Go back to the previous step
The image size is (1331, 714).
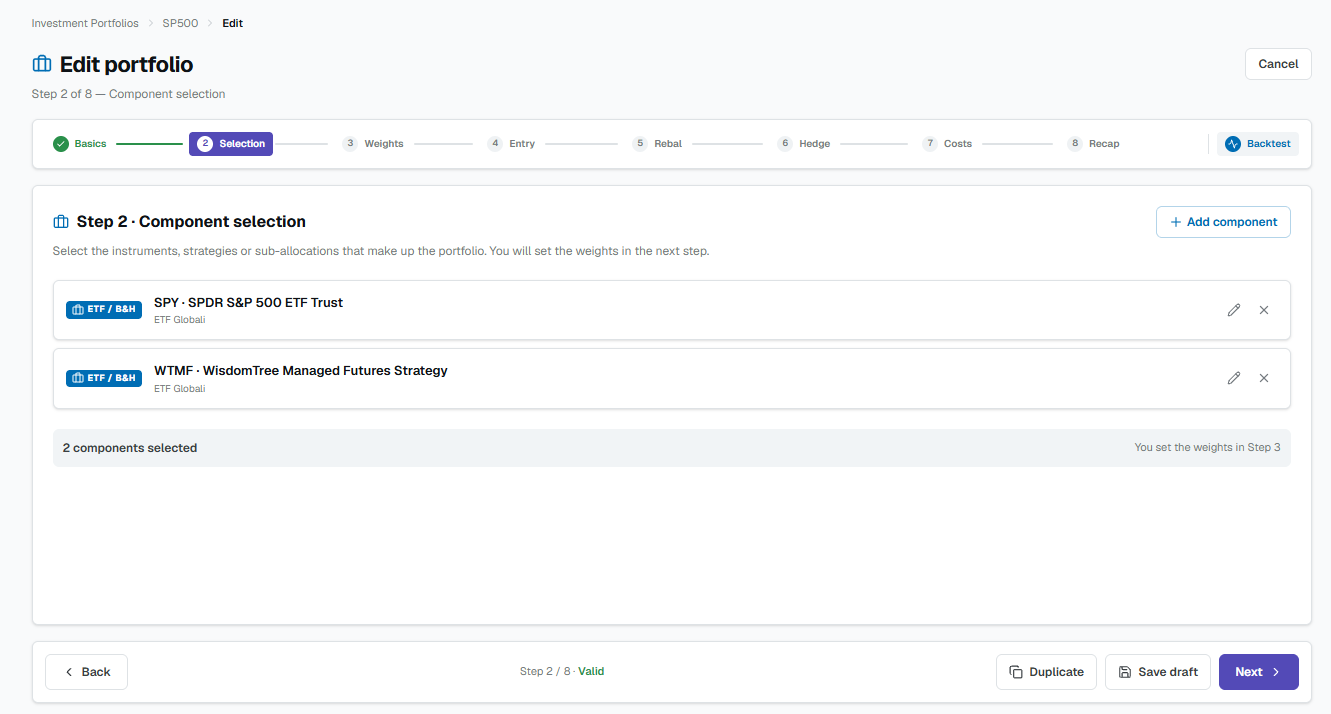point(86,672)
